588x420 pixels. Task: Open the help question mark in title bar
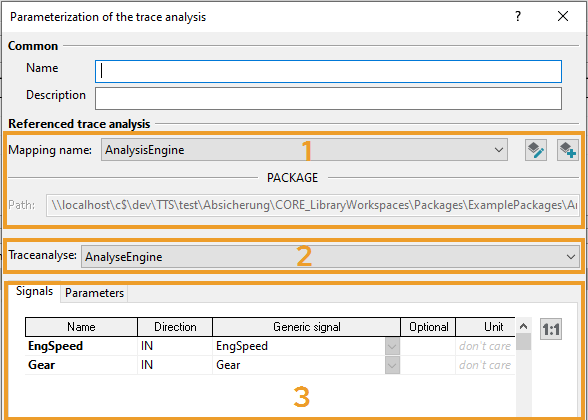(518, 16)
